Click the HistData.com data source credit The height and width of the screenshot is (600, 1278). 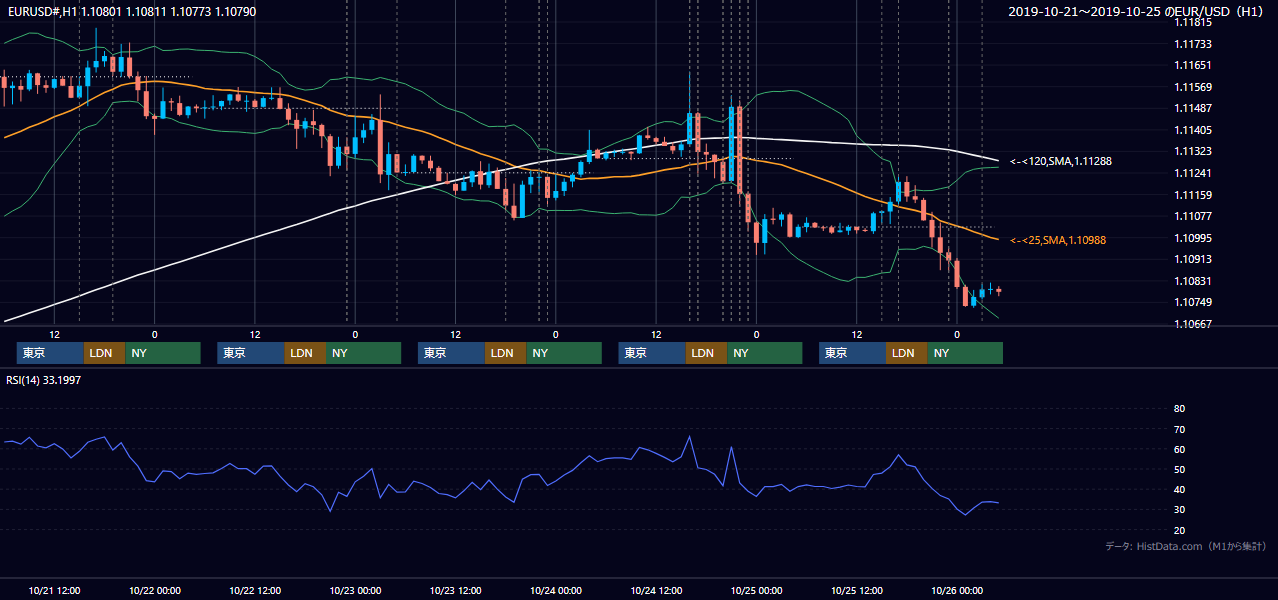click(x=1186, y=546)
